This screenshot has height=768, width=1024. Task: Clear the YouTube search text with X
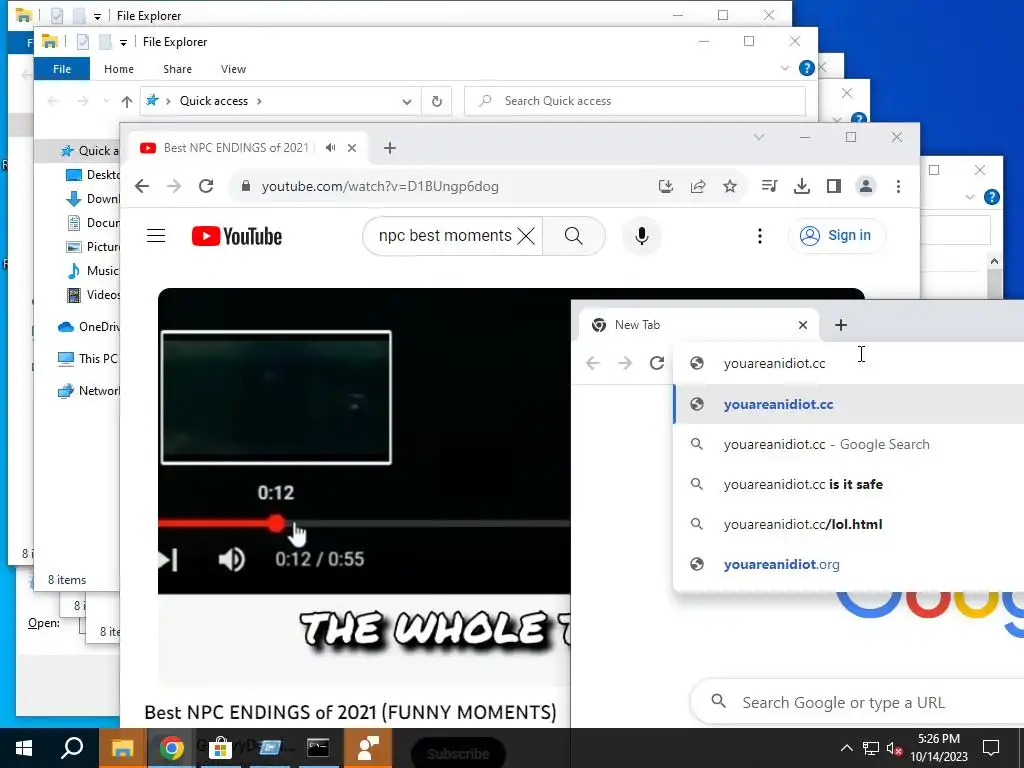click(x=526, y=236)
